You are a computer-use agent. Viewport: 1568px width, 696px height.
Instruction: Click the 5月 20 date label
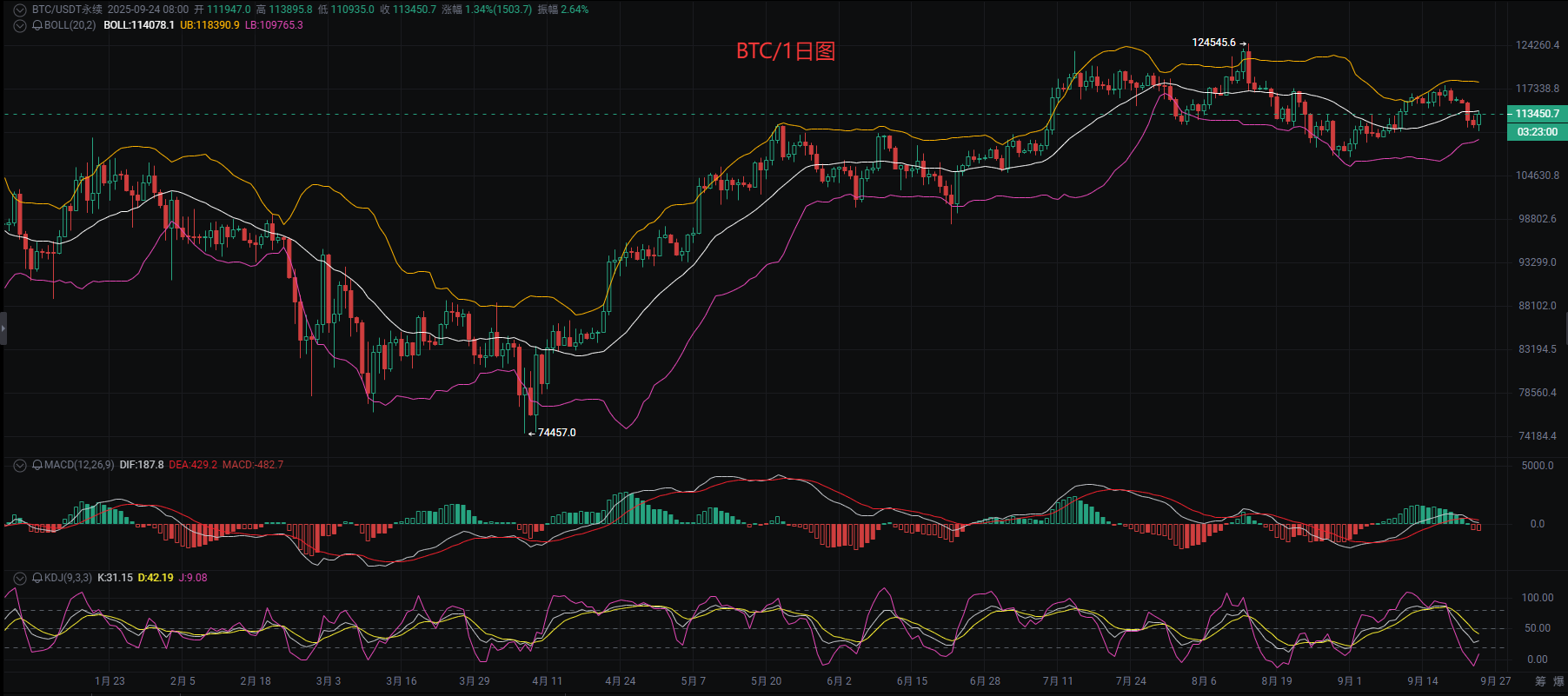pos(767,681)
